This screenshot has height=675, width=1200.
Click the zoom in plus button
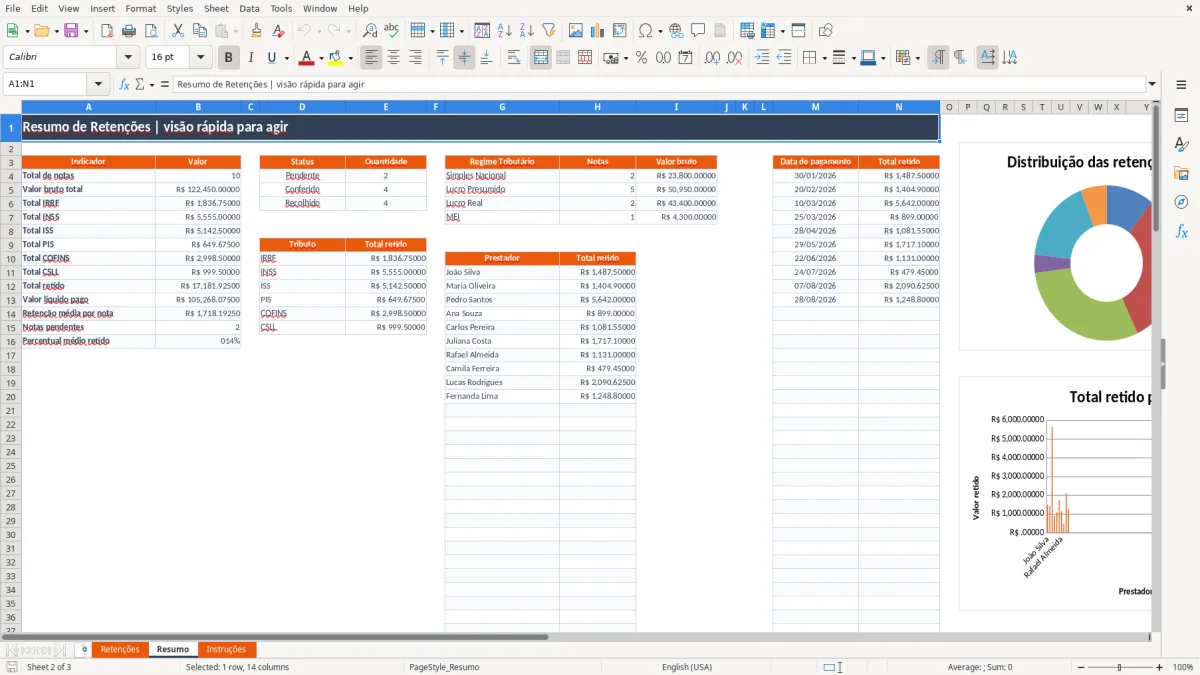(1160, 667)
